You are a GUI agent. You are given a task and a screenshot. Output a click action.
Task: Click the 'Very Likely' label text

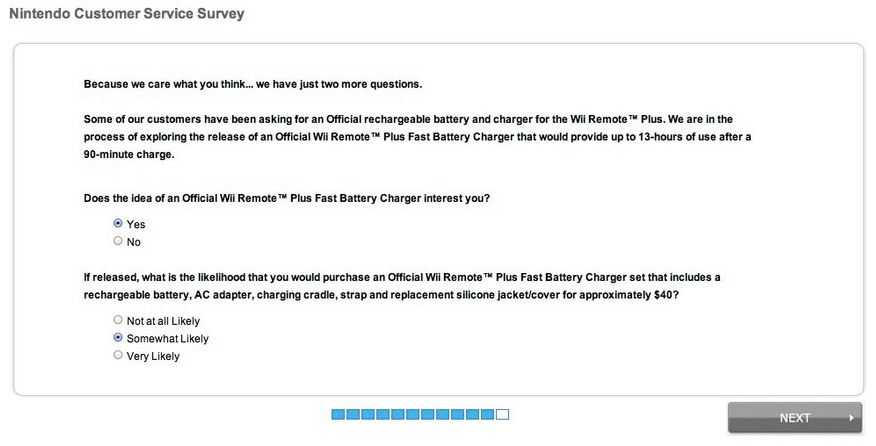(153, 356)
